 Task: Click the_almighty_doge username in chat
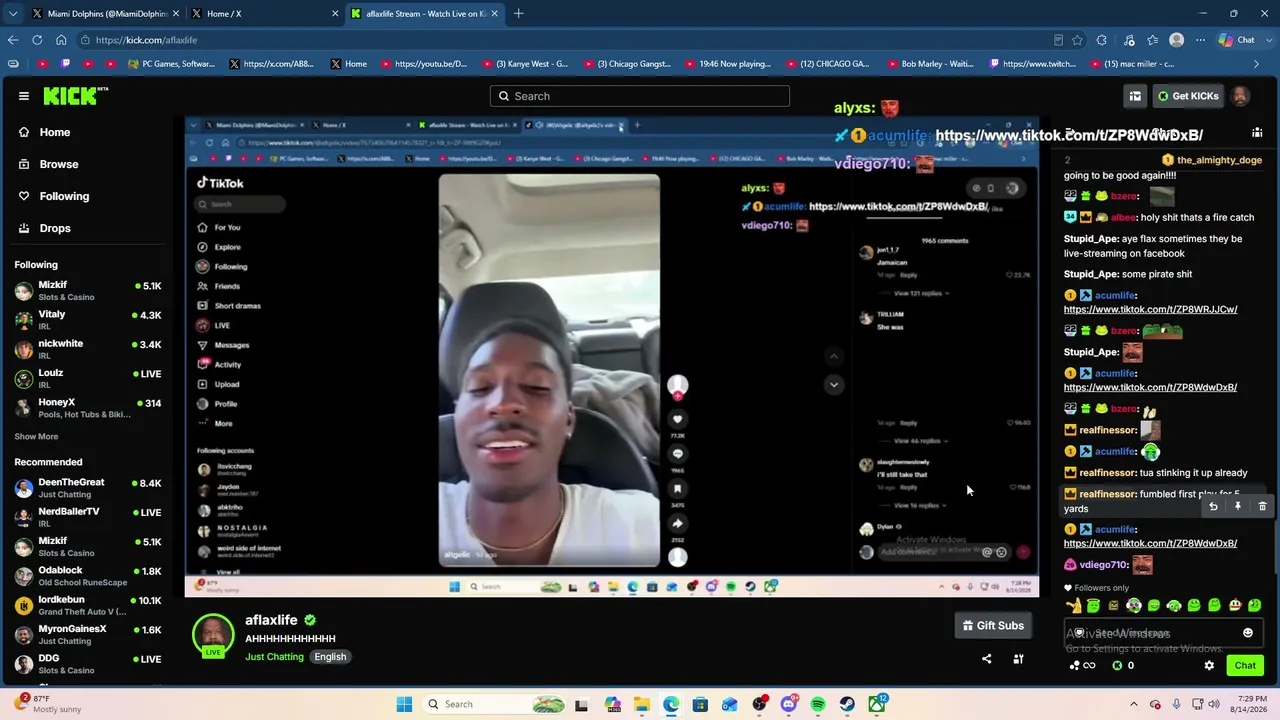tap(1219, 160)
